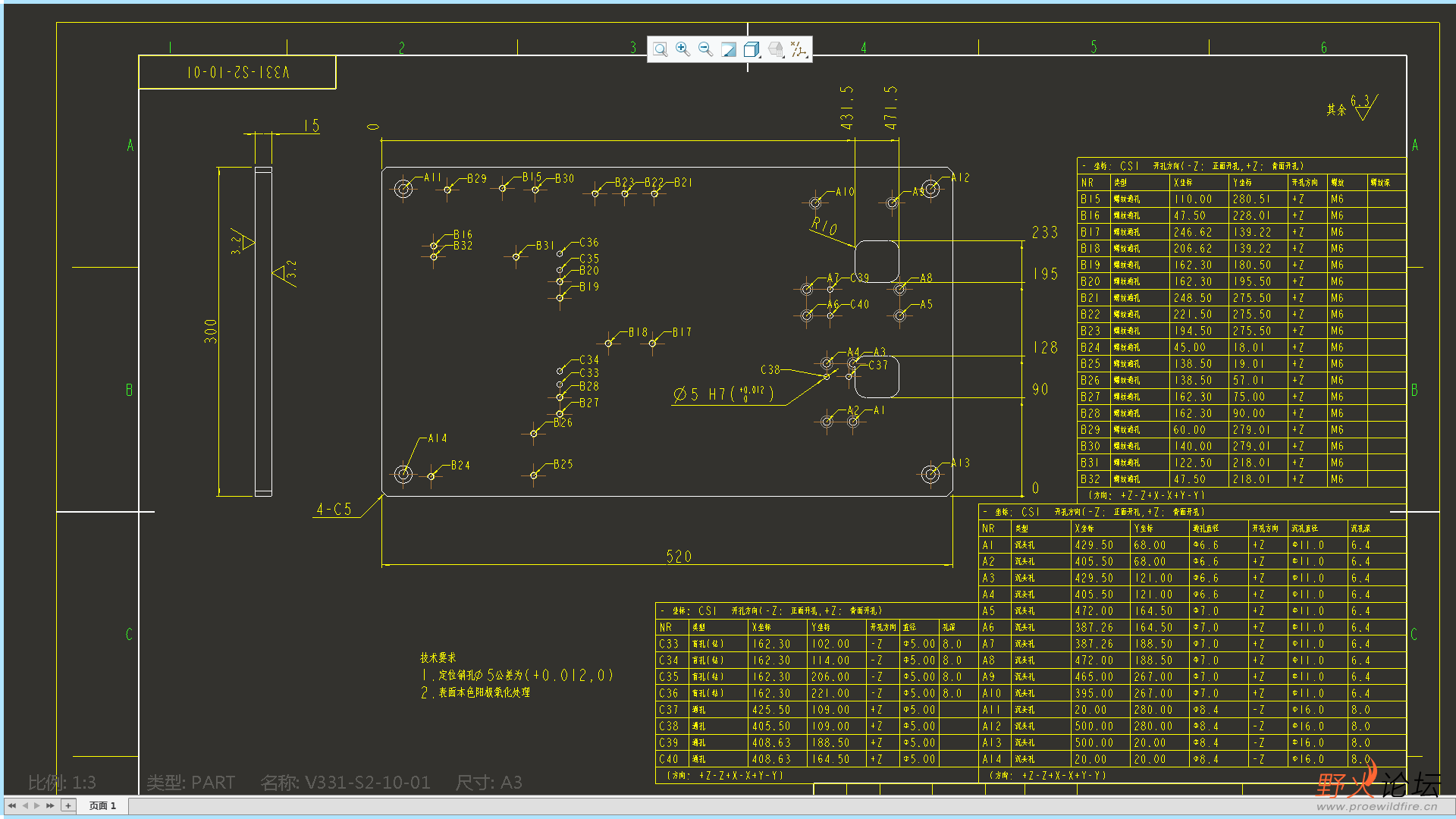Screen dimensions: 1456x819
Task: Click the 221.00 Y value in C36 row
Action: click(x=830, y=693)
